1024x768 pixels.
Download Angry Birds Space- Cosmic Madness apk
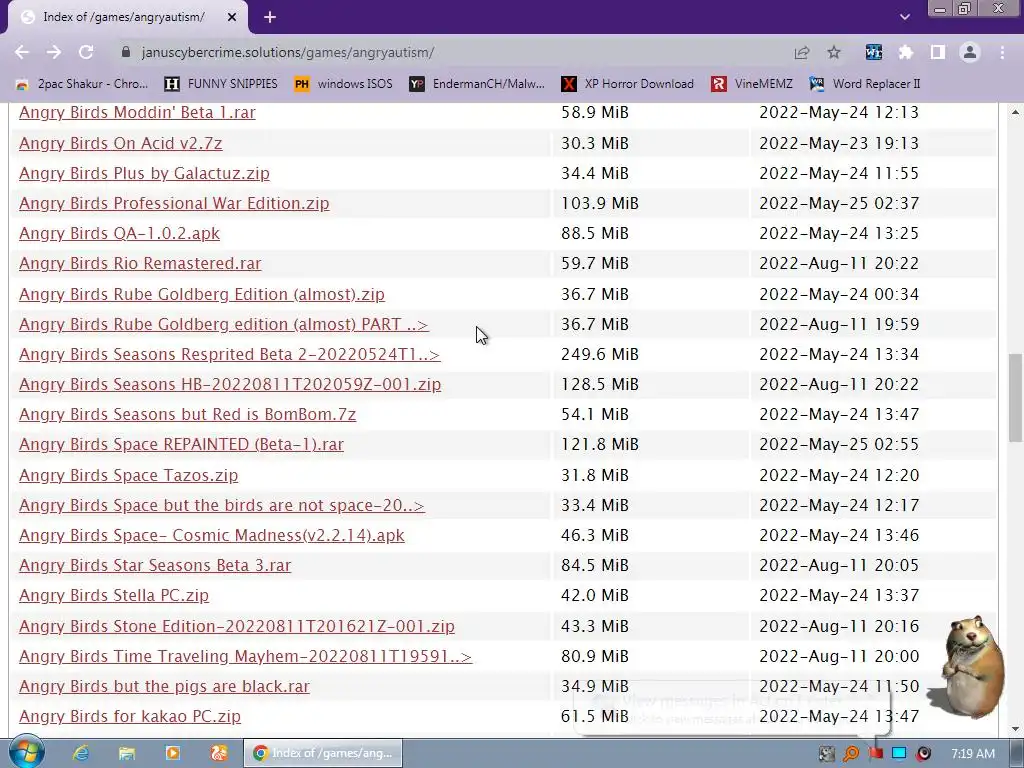[212, 535]
